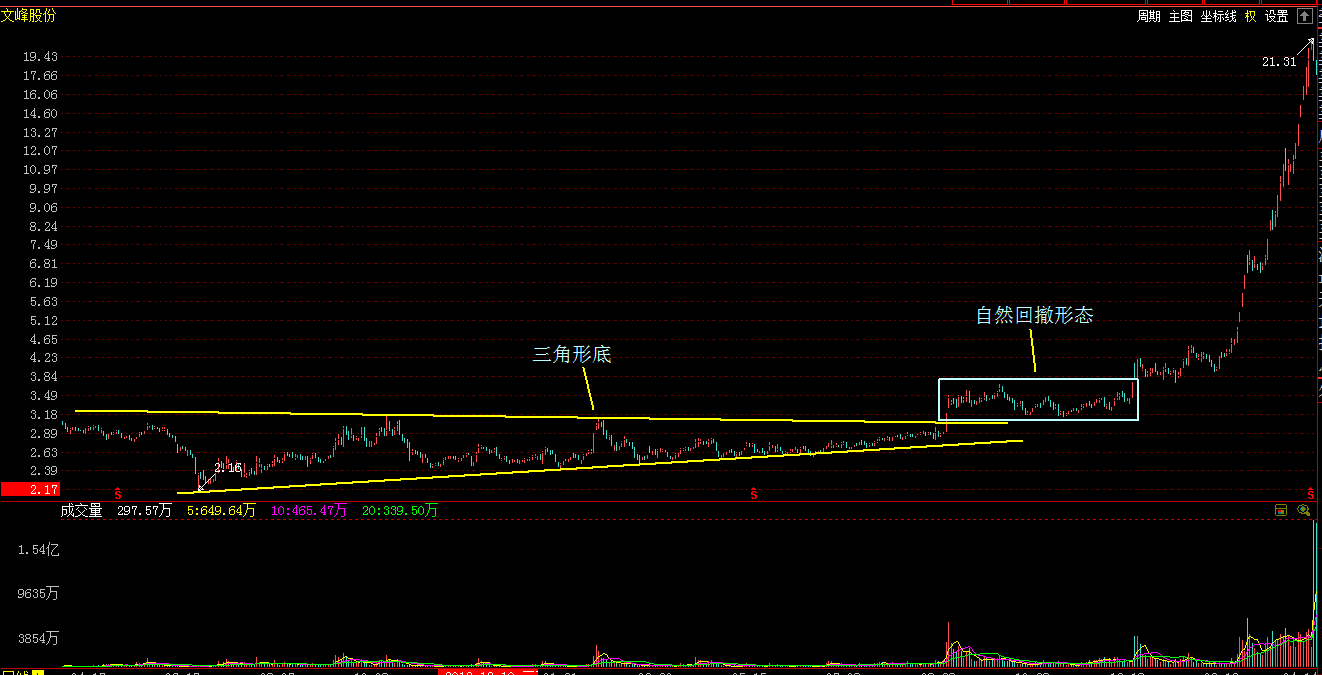Viewport: 1322px width, 675px height.
Task: Click the 4.65 price axis label
Action: tap(43, 340)
